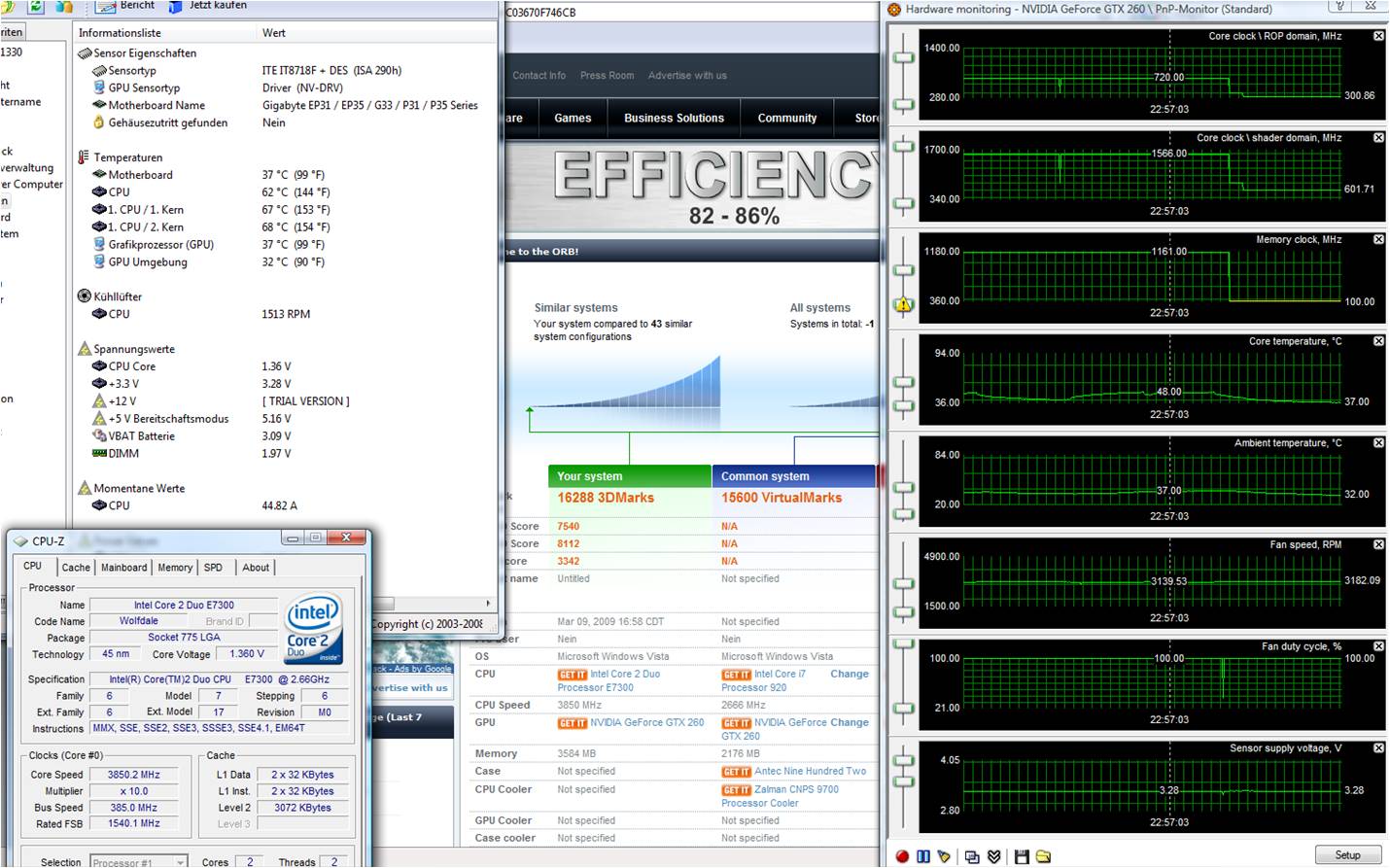Close the Core temperature graph
Viewport: 1390px width, 868px height.
(1378, 341)
